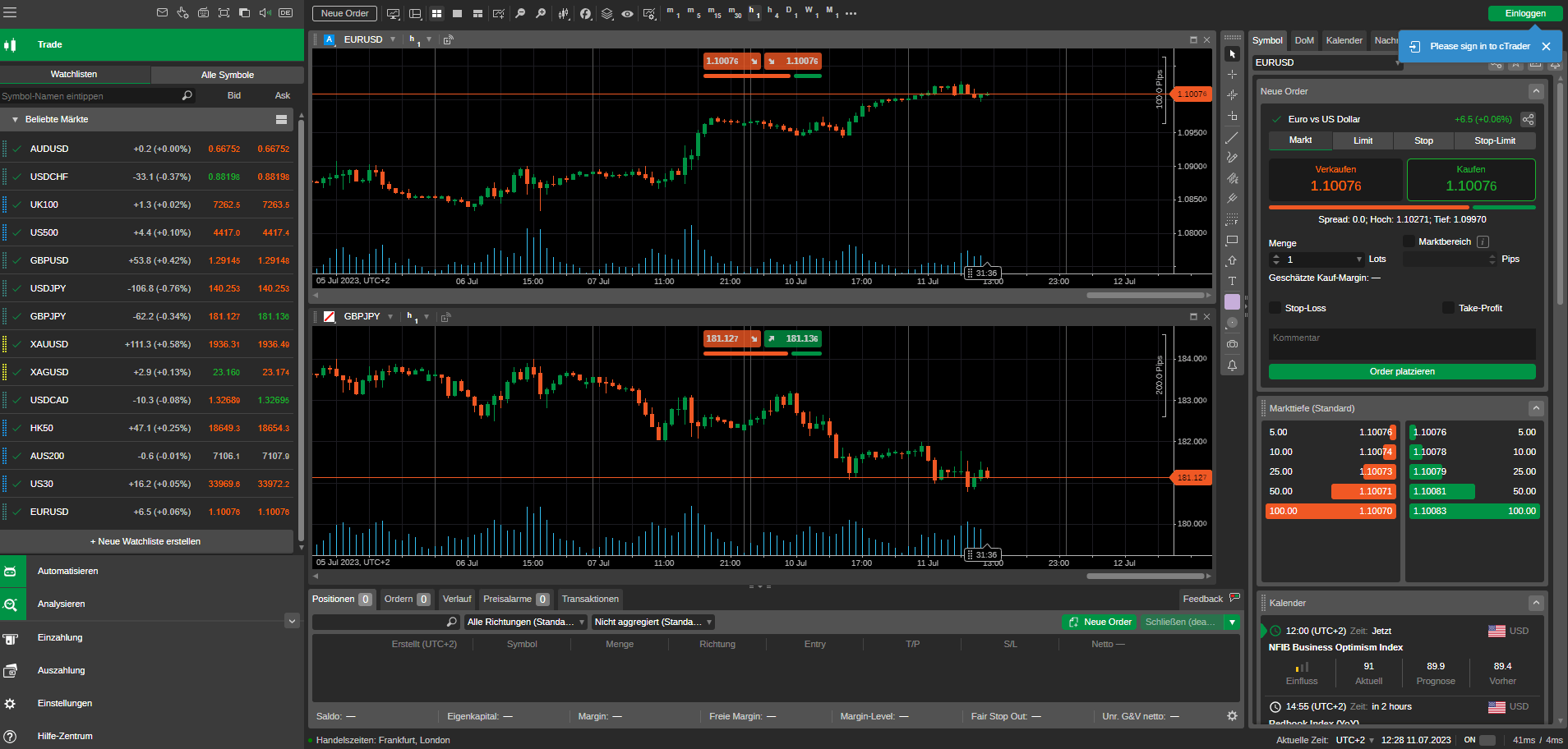Click the Marktbereich info icon
The image size is (1568, 749).
click(1483, 241)
